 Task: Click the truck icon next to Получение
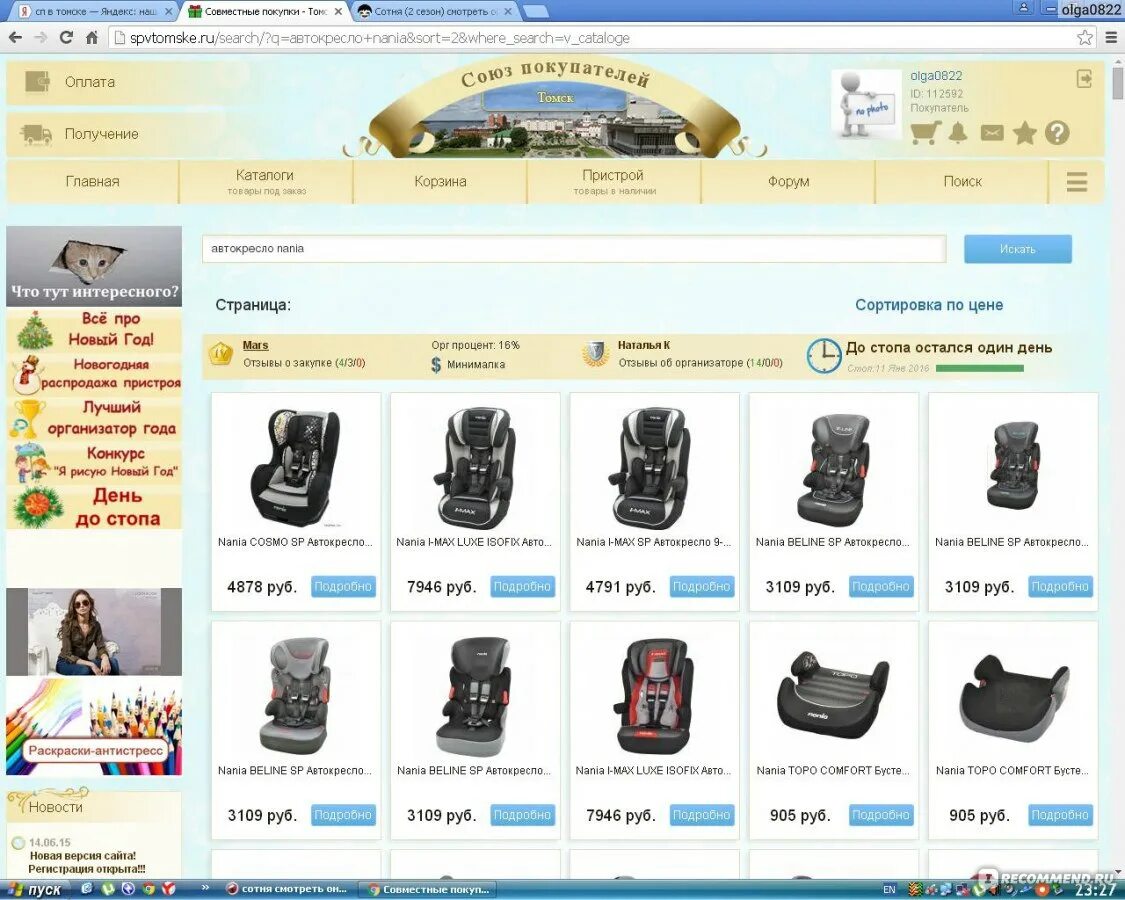36,134
